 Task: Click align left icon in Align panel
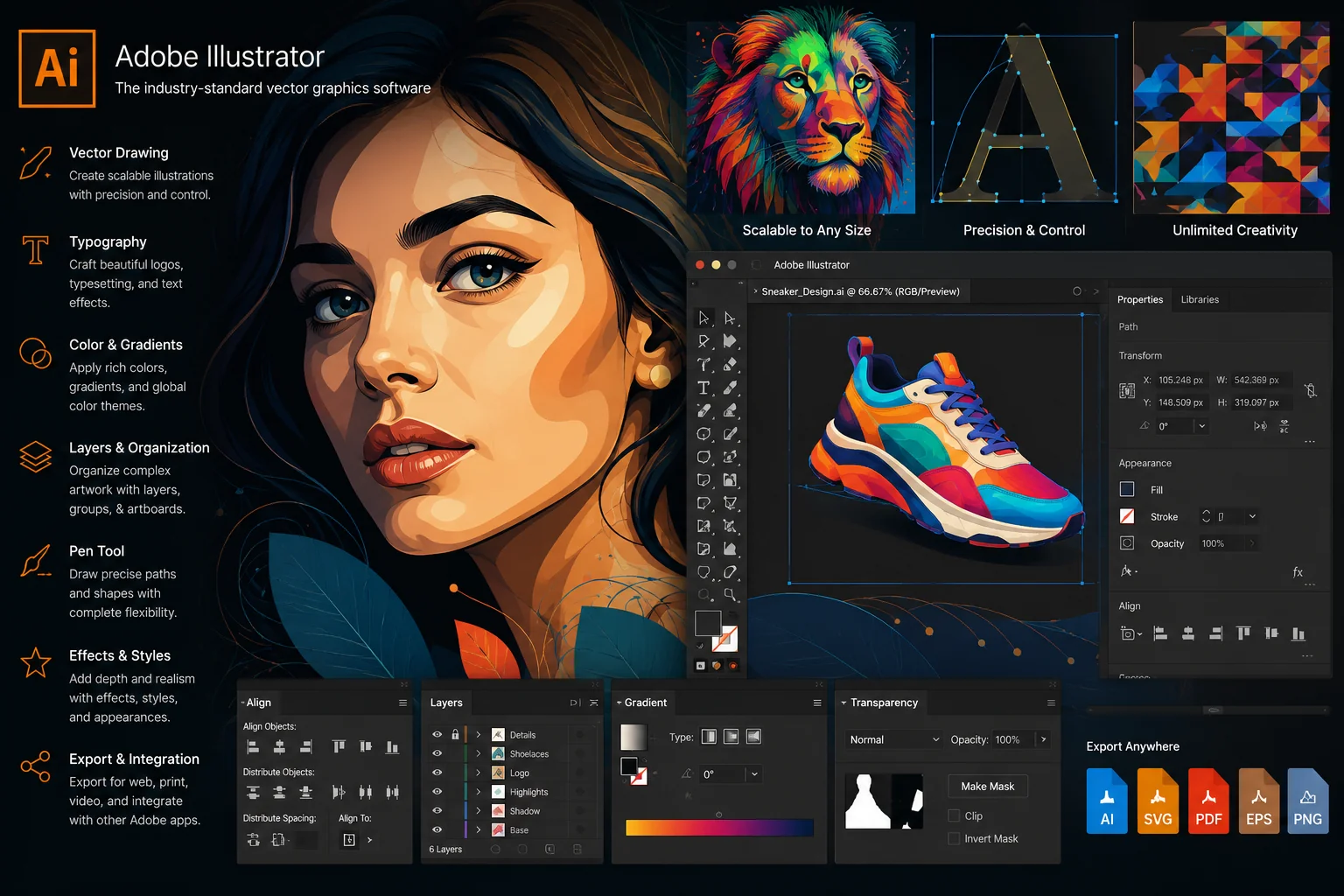[x=253, y=746]
